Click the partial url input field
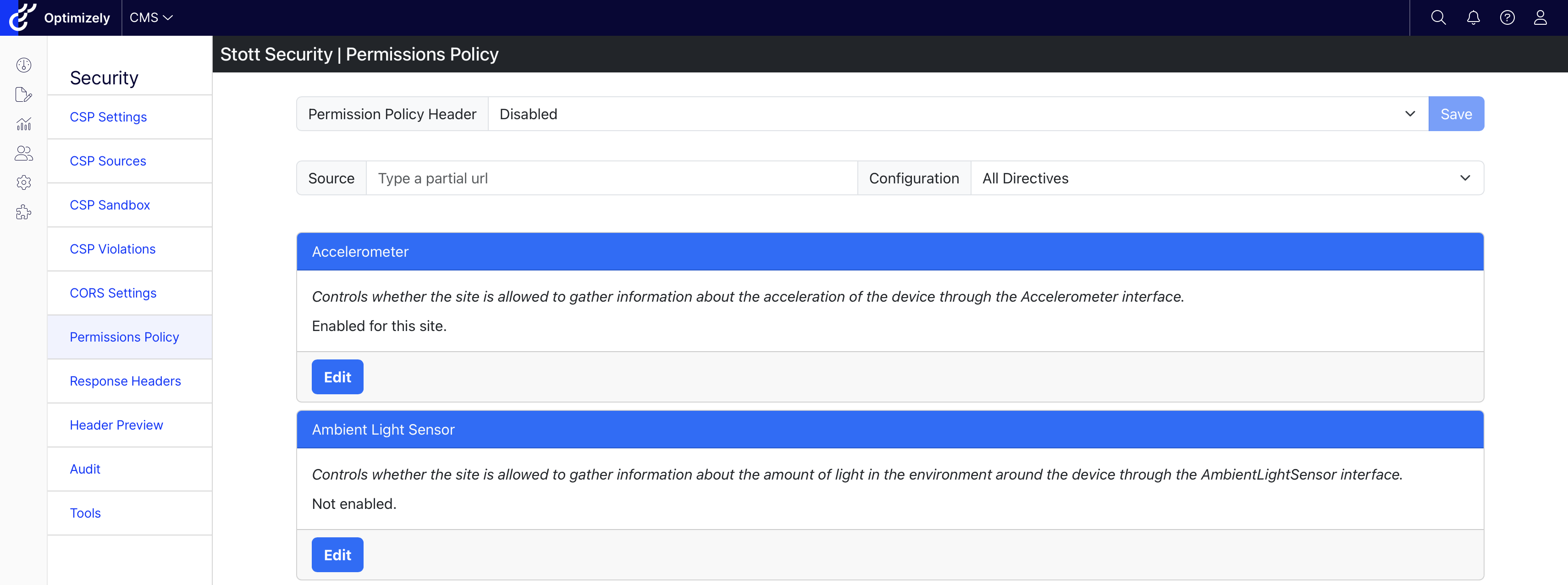 (611, 178)
